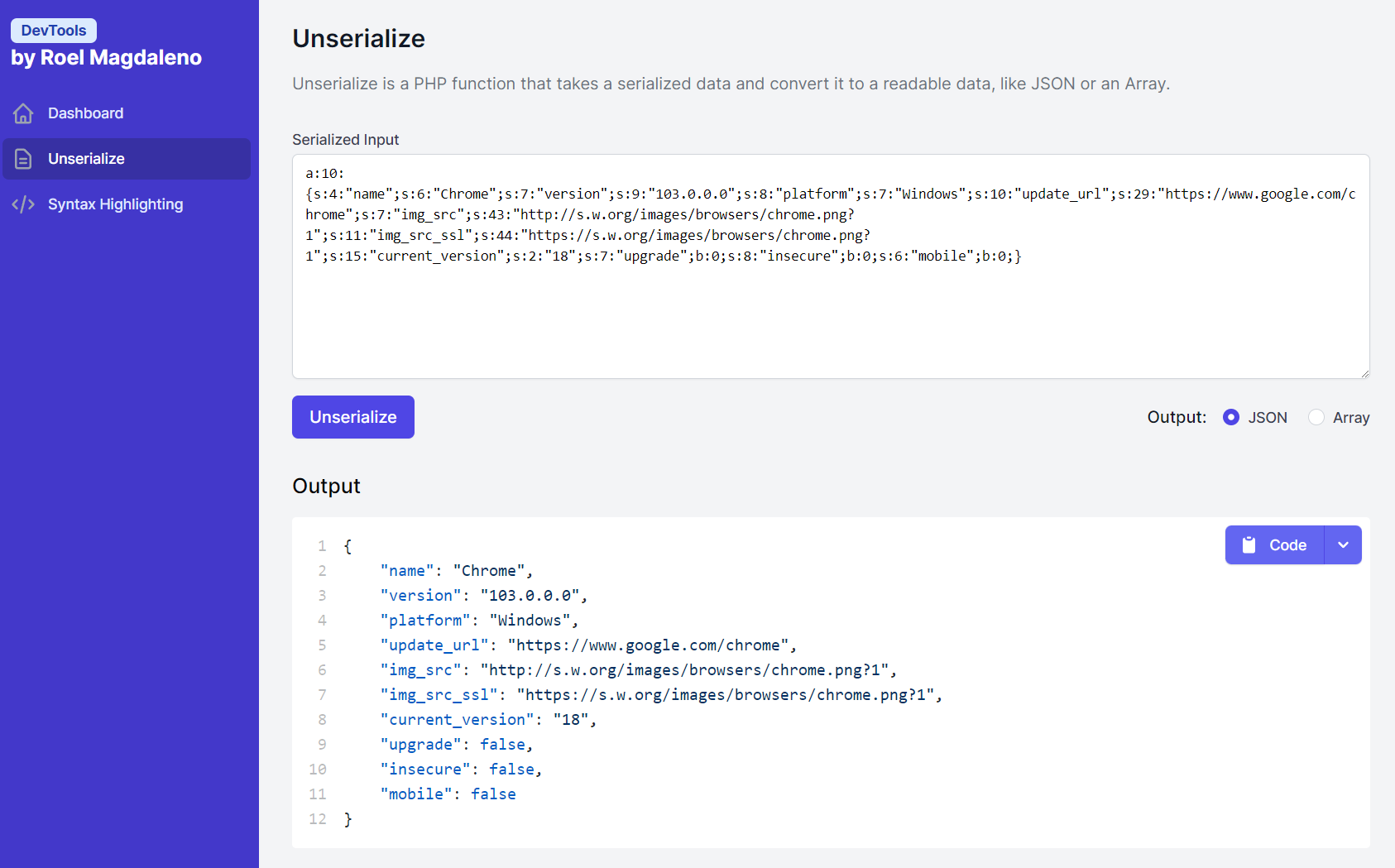Viewport: 1395px width, 868px height.
Task: Click the Unserialize page heading
Action: pyautogui.click(x=358, y=39)
